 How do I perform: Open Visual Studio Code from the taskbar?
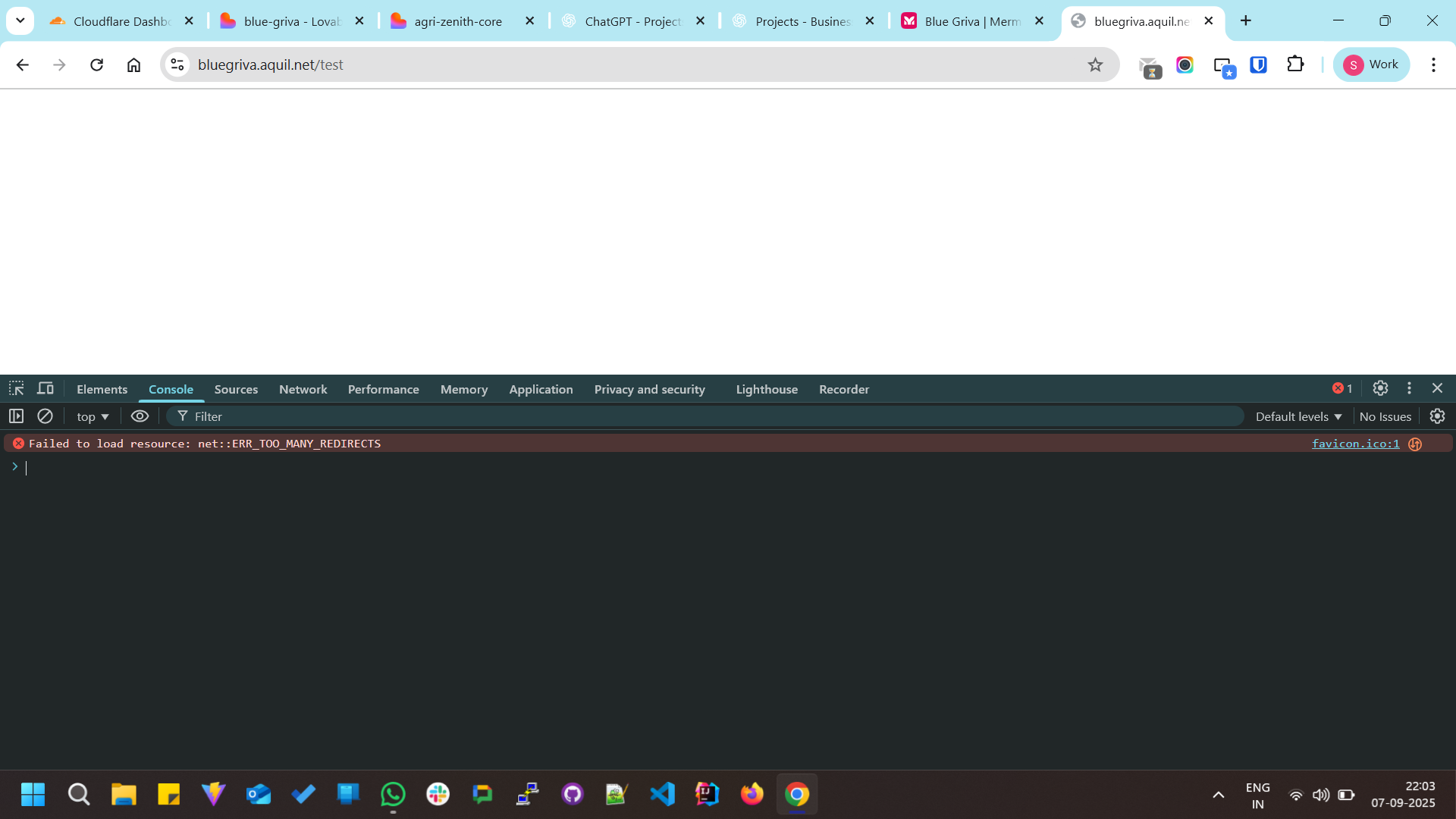[662, 794]
